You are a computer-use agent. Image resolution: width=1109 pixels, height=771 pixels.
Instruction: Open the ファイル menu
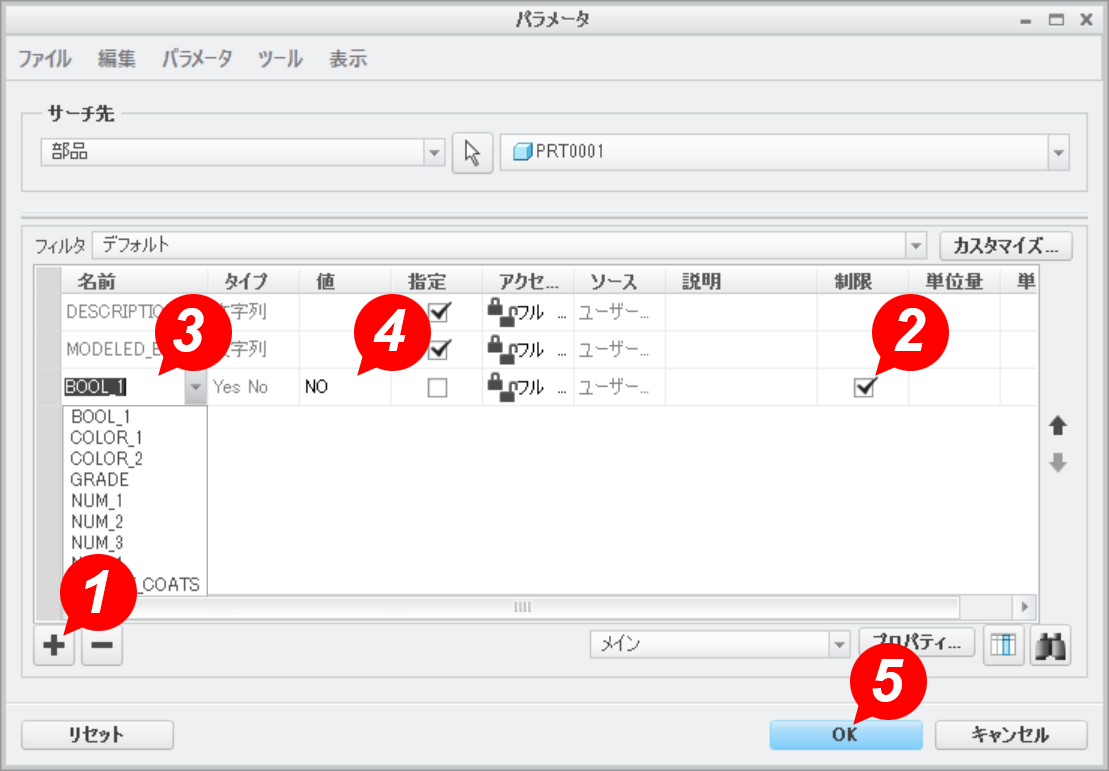tap(44, 59)
